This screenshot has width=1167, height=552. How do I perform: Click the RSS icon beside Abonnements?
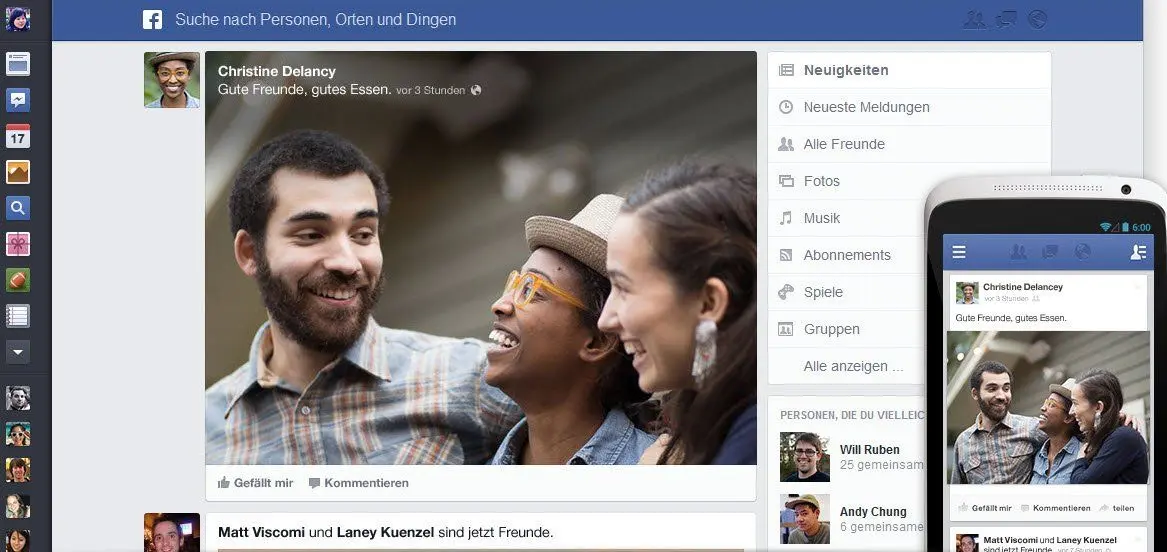click(786, 255)
